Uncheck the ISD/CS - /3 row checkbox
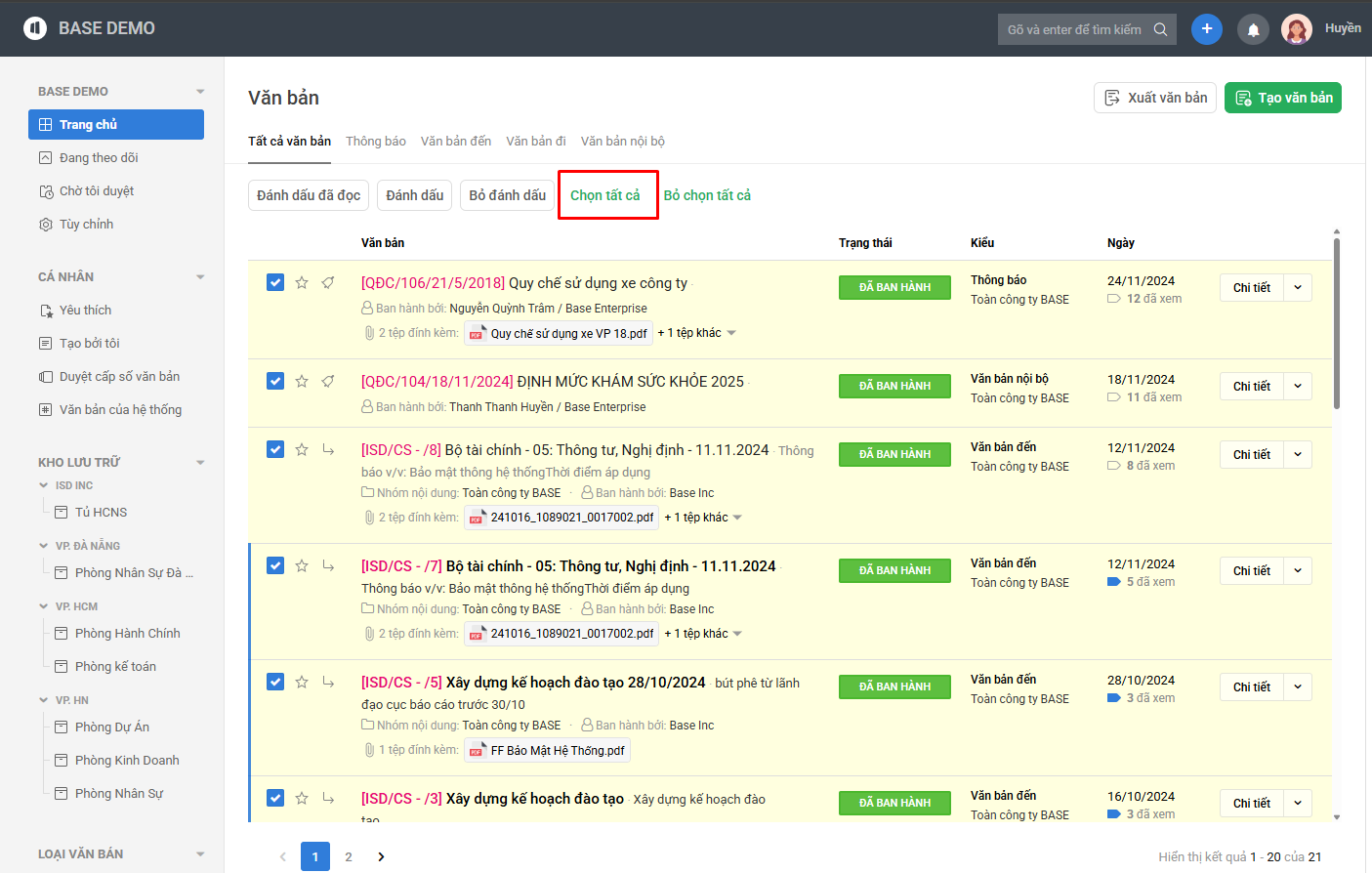 click(275, 798)
